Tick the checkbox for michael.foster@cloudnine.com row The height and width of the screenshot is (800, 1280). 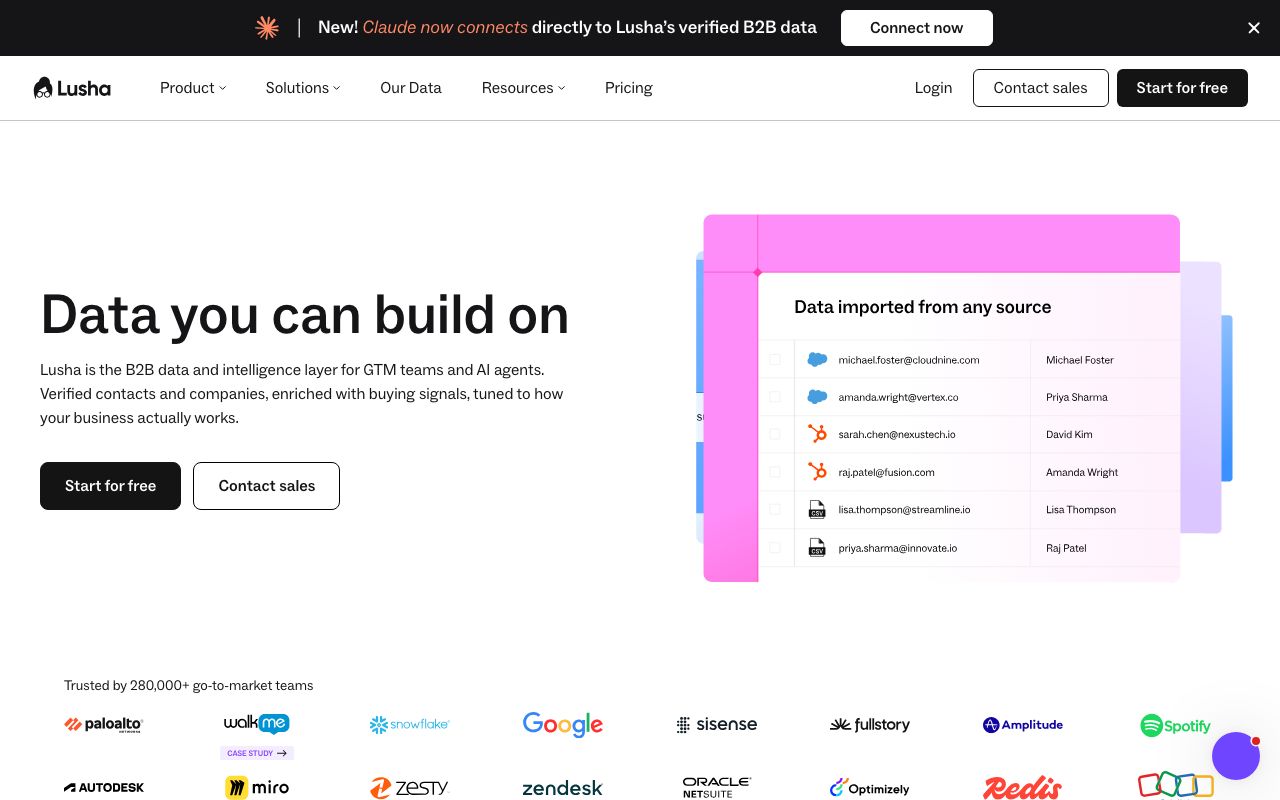click(x=775, y=360)
